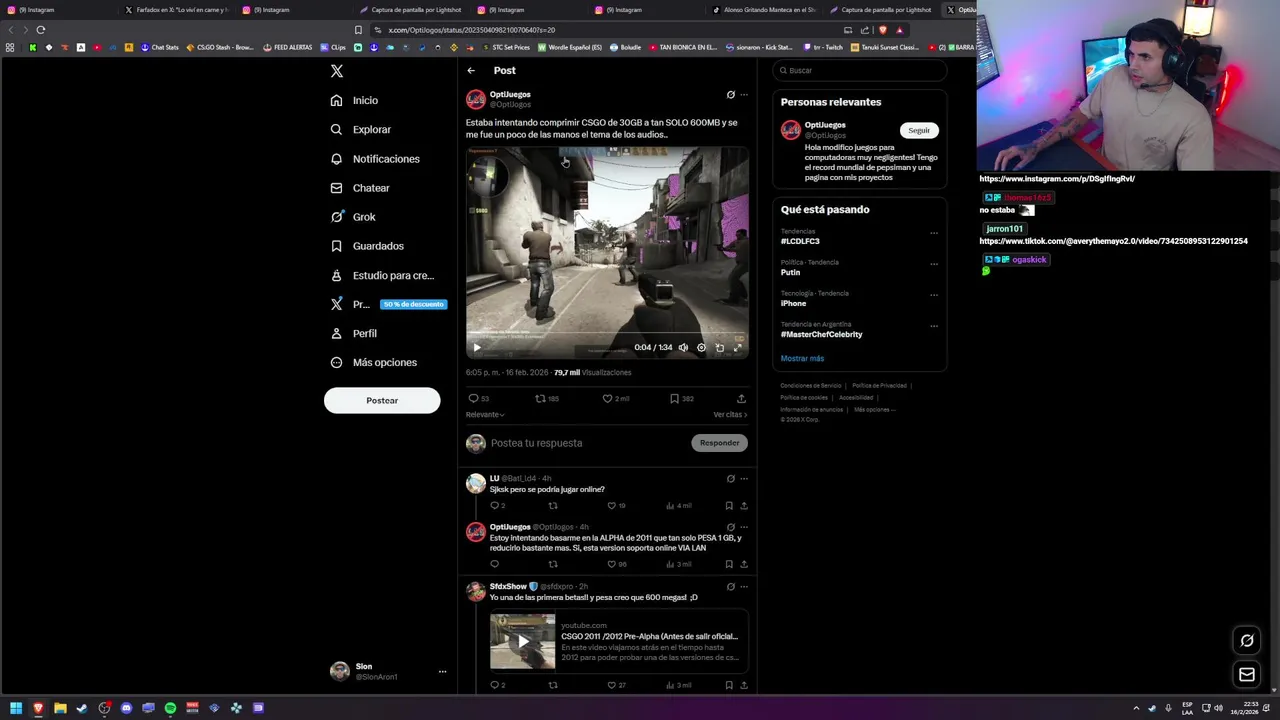
Task: Open floating messages button
Action: 1247,675
